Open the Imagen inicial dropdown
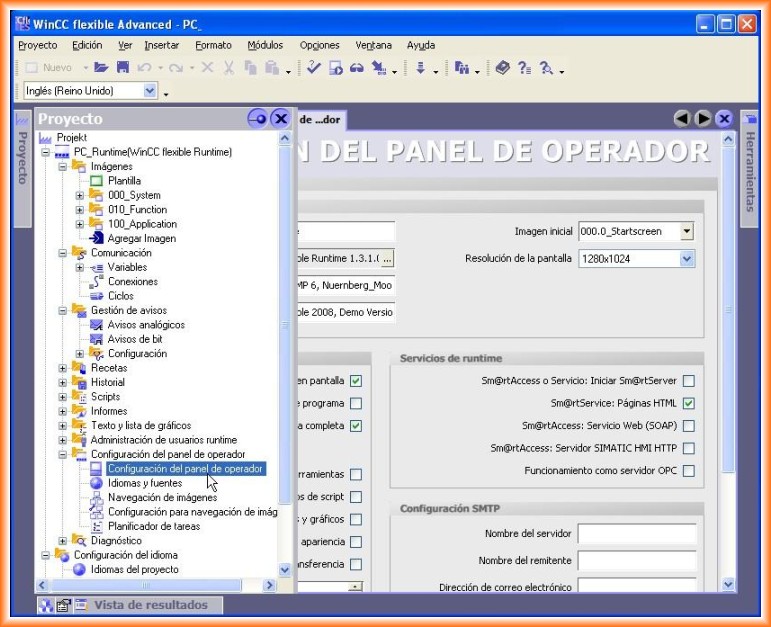 click(x=686, y=232)
